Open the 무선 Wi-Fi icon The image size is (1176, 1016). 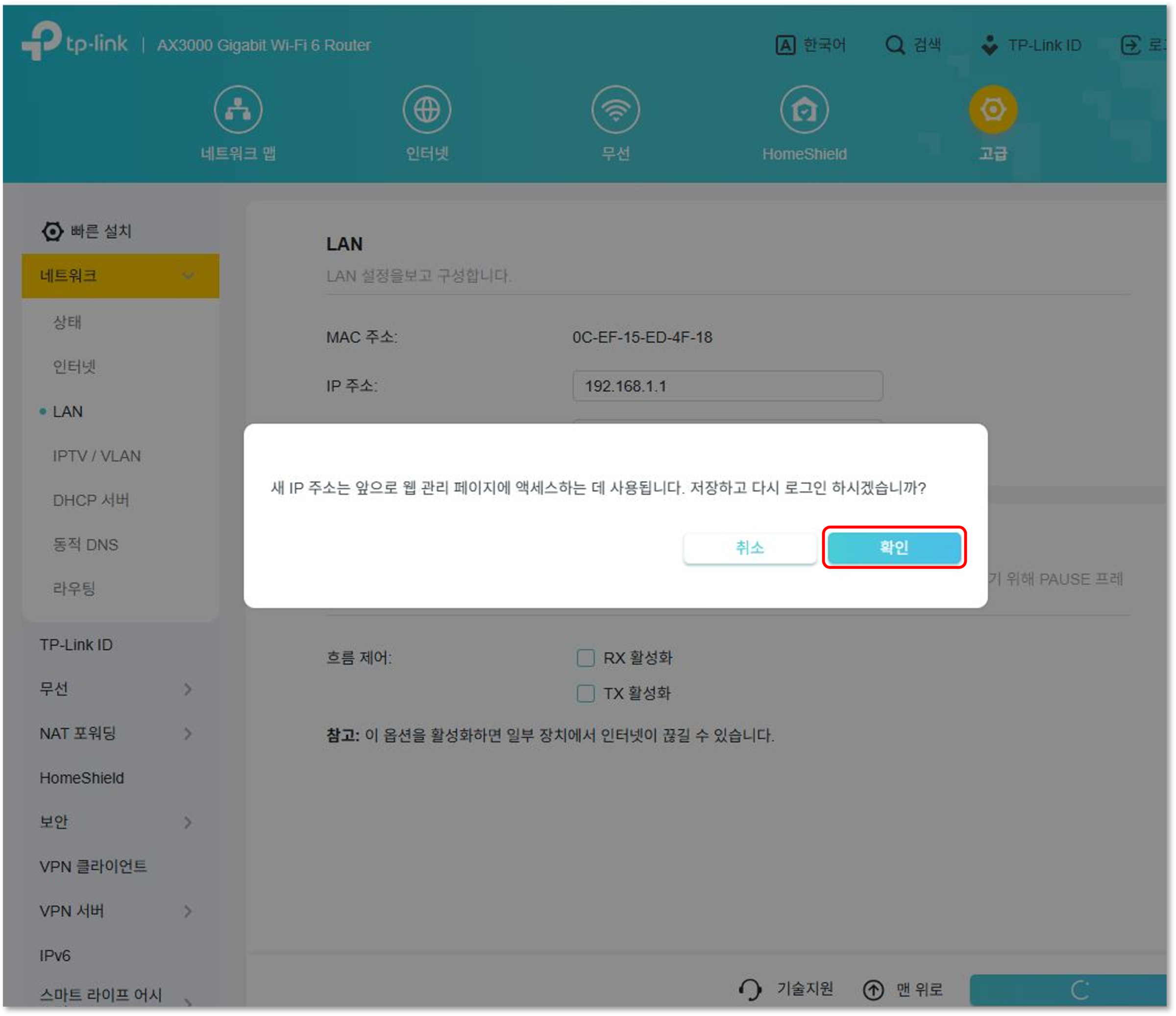click(616, 109)
